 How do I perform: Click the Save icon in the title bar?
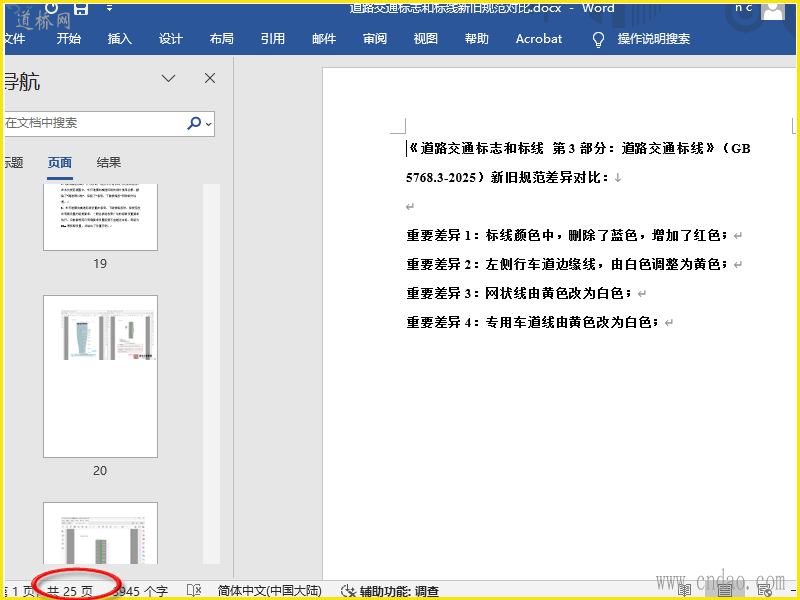pyautogui.click(x=81, y=9)
